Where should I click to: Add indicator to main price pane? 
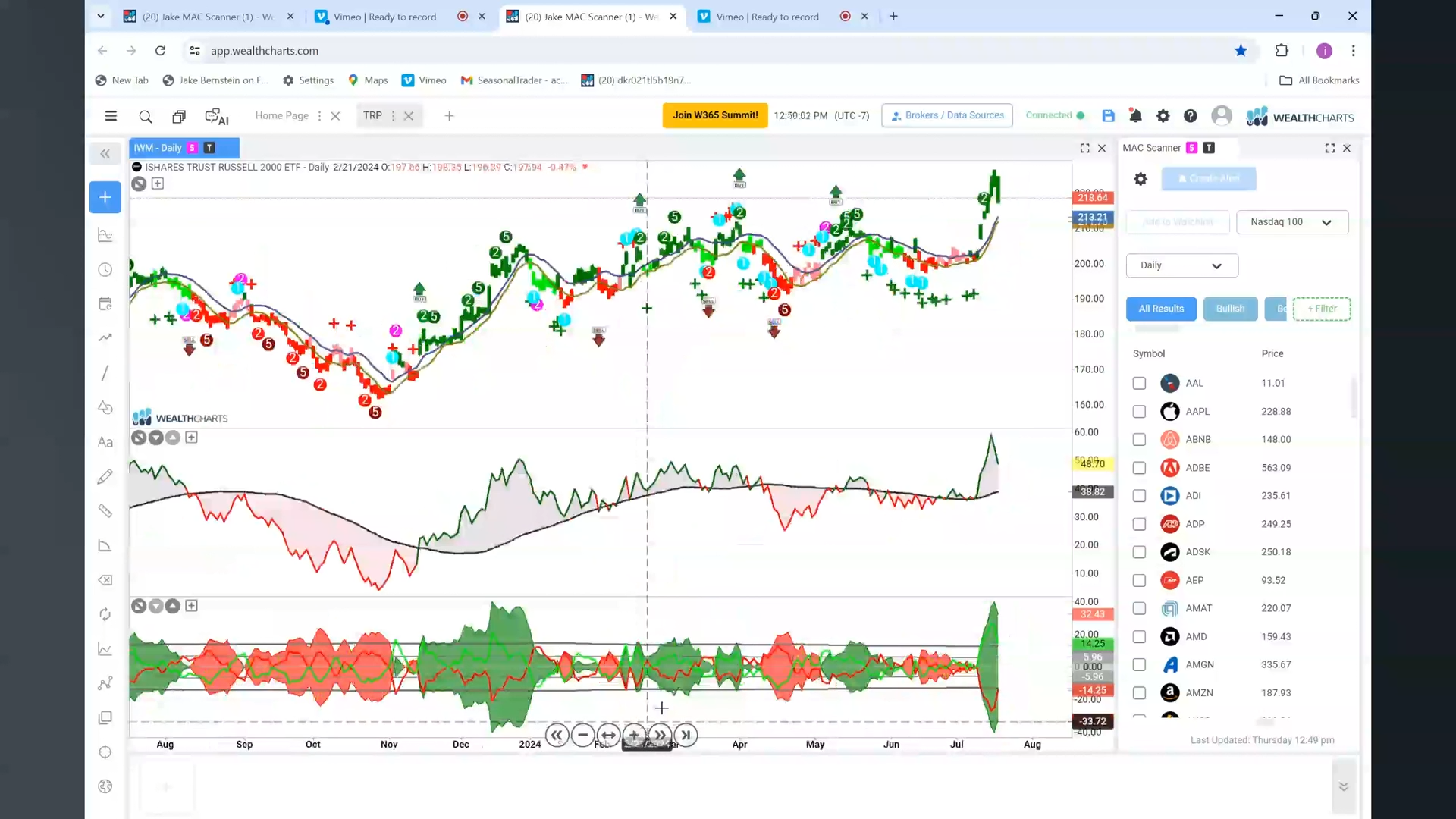point(158,184)
